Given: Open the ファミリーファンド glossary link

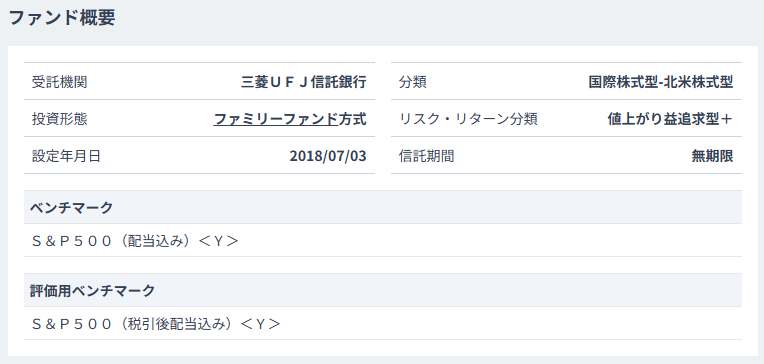Looking at the screenshot, I should click(276, 119).
